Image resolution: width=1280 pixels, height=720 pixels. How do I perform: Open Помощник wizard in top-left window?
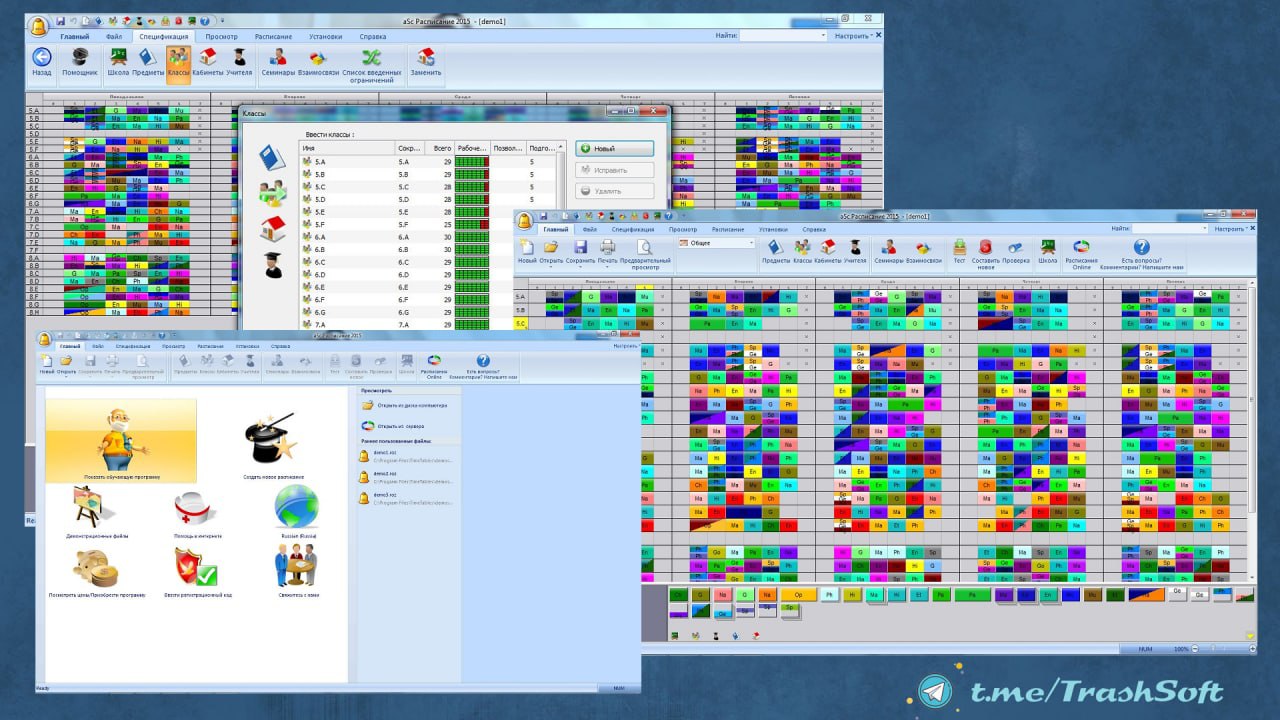(80, 62)
